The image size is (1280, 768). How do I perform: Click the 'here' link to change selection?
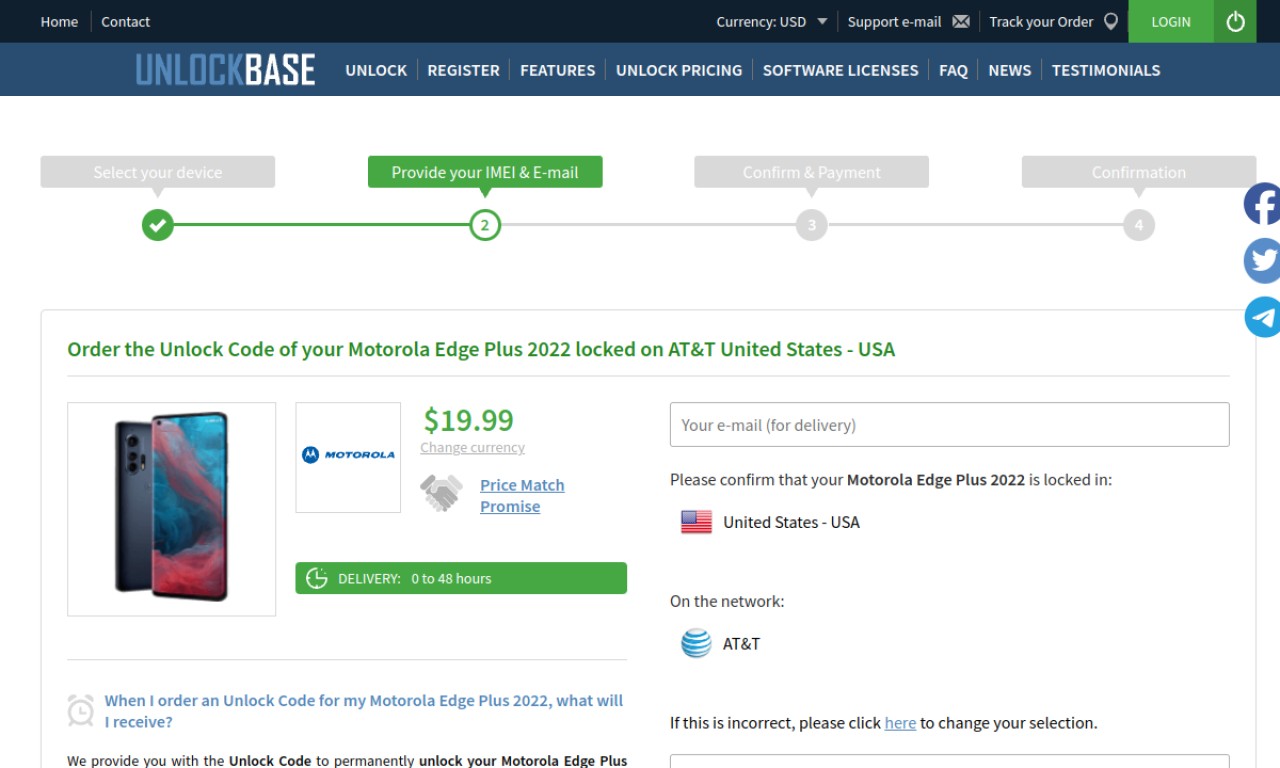point(900,722)
